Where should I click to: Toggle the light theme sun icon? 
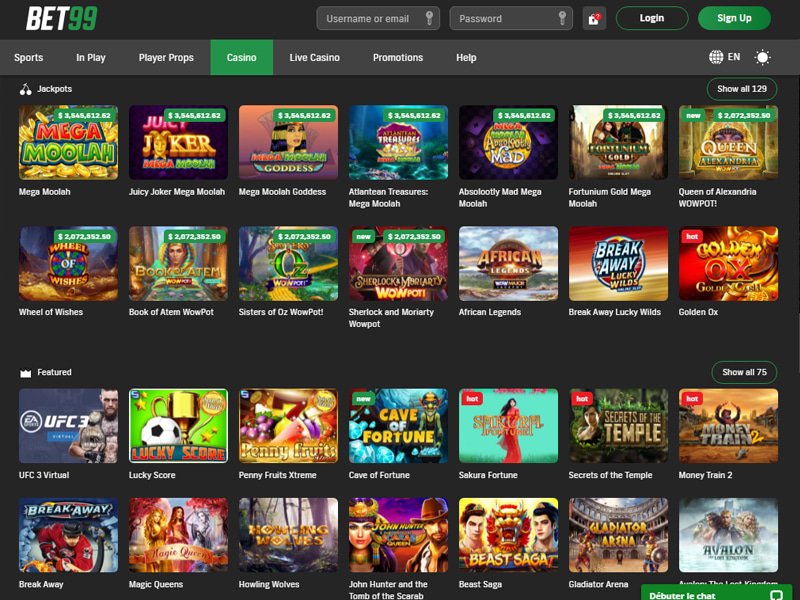coord(762,57)
